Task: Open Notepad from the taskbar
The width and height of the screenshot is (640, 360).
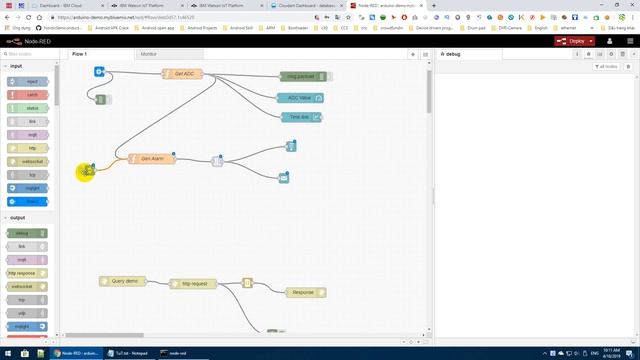Action: point(130,353)
